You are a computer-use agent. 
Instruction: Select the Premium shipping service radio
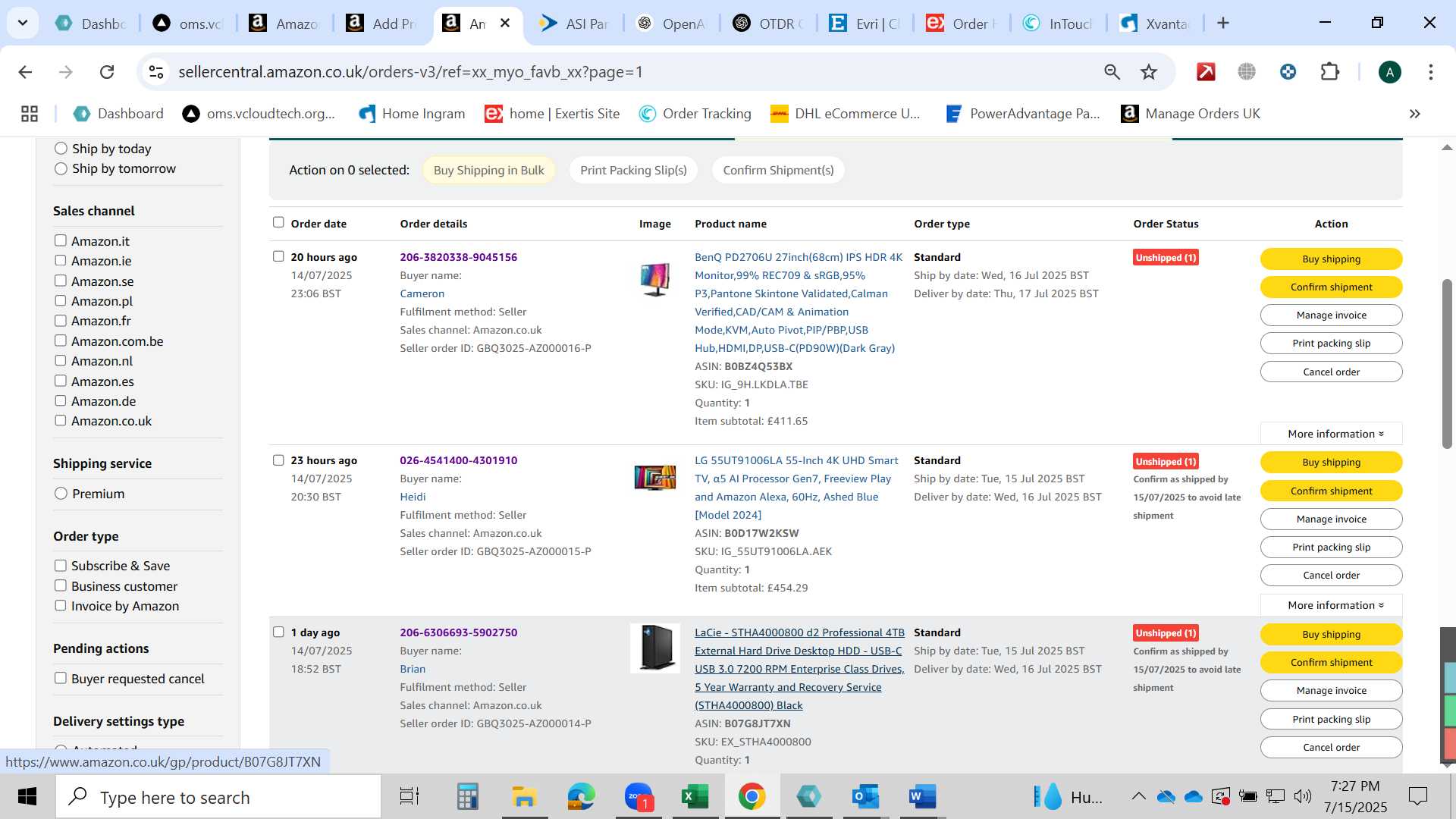[61, 494]
